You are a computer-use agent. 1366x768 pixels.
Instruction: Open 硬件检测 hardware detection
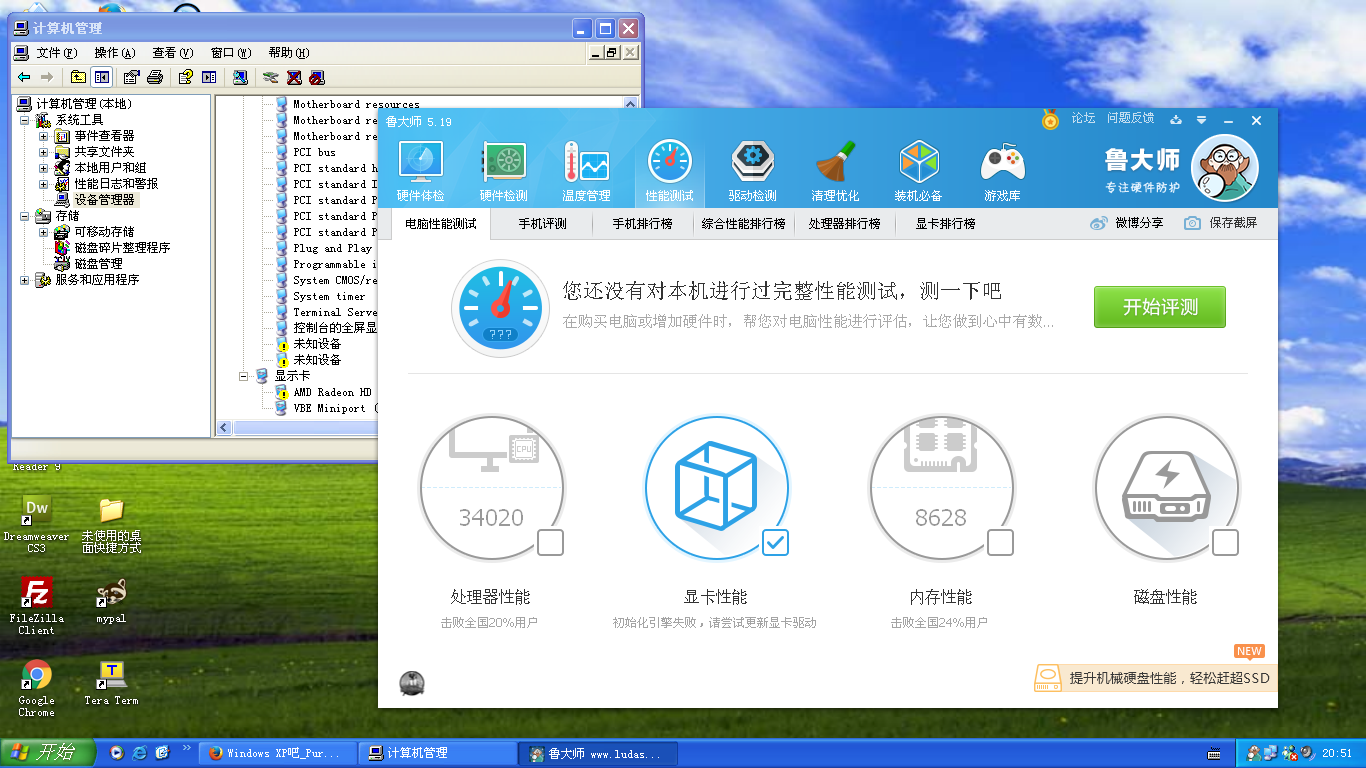504,172
